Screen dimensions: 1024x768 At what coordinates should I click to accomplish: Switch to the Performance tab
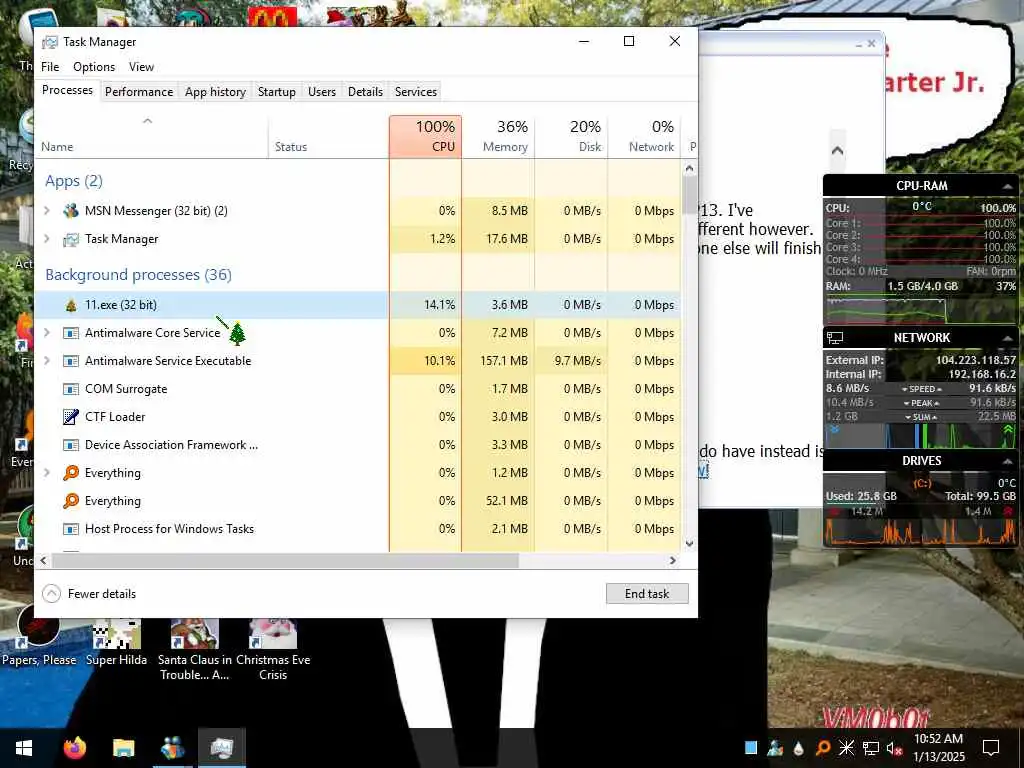pos(139,92)
